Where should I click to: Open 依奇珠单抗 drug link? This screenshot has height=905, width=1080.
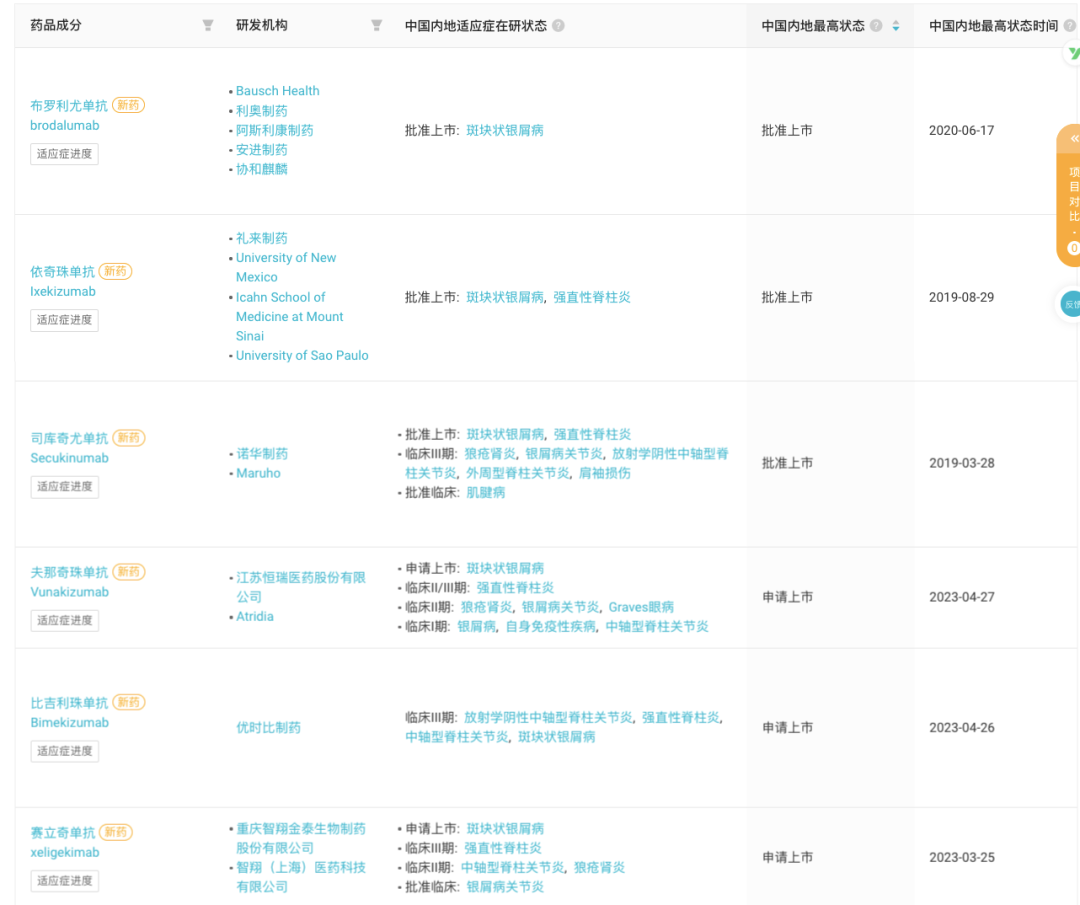tap(63, 271)
